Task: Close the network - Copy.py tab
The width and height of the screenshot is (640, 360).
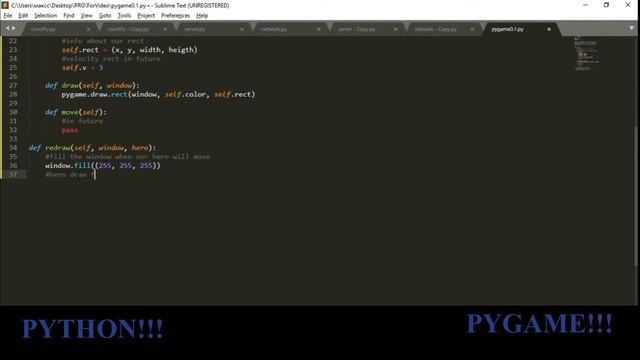Action: pyautogui.click(x=472, y=29)
